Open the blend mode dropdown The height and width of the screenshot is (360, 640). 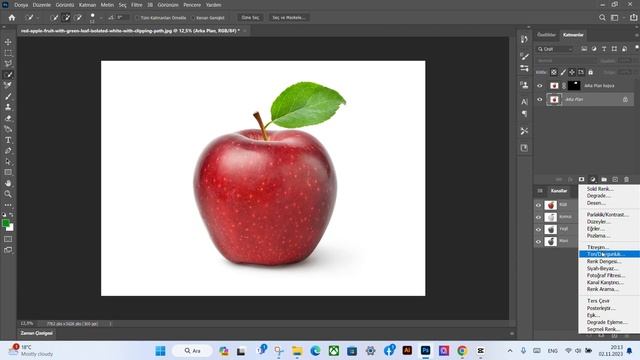[566, 61]
